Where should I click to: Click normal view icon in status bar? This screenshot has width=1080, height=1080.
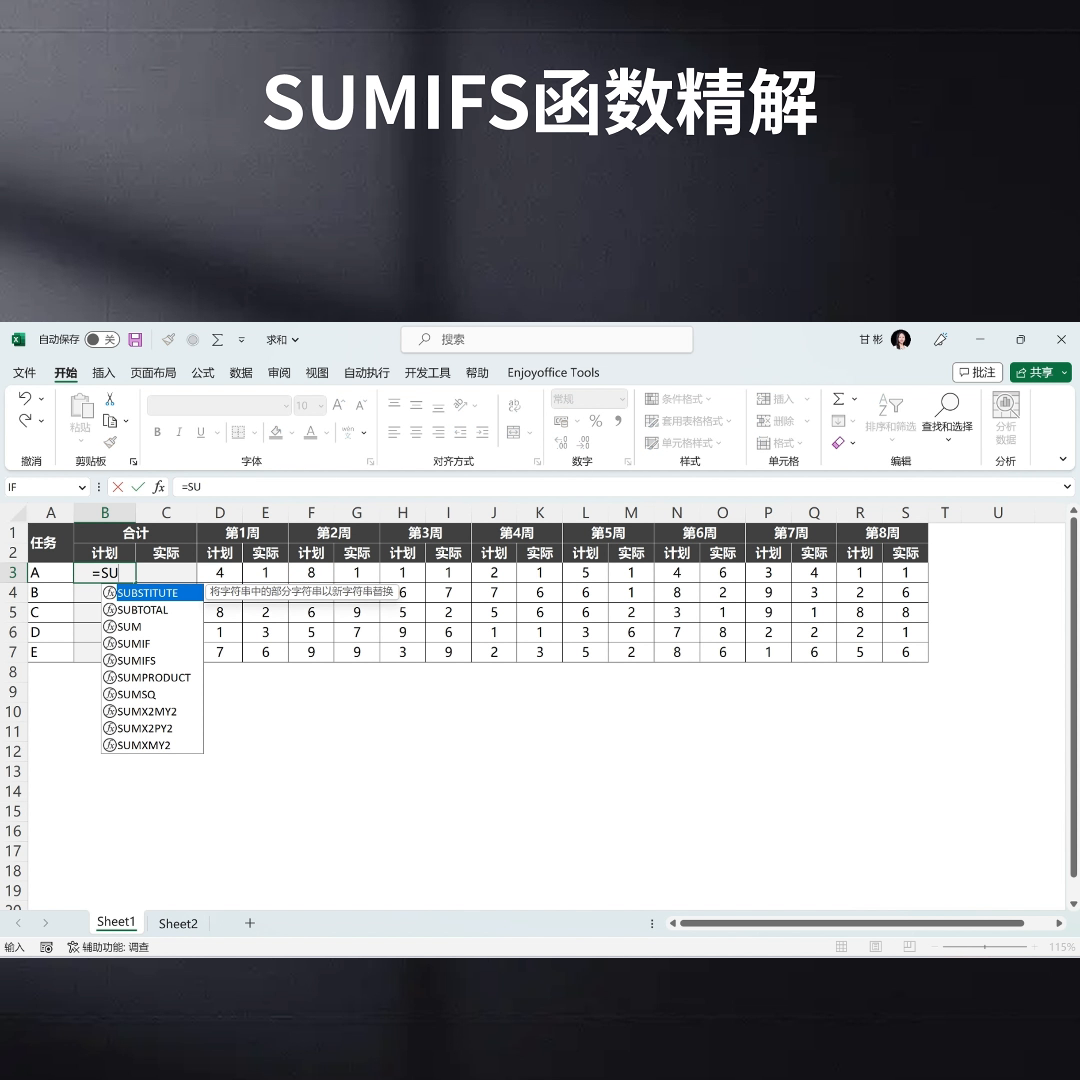point(841,947)
